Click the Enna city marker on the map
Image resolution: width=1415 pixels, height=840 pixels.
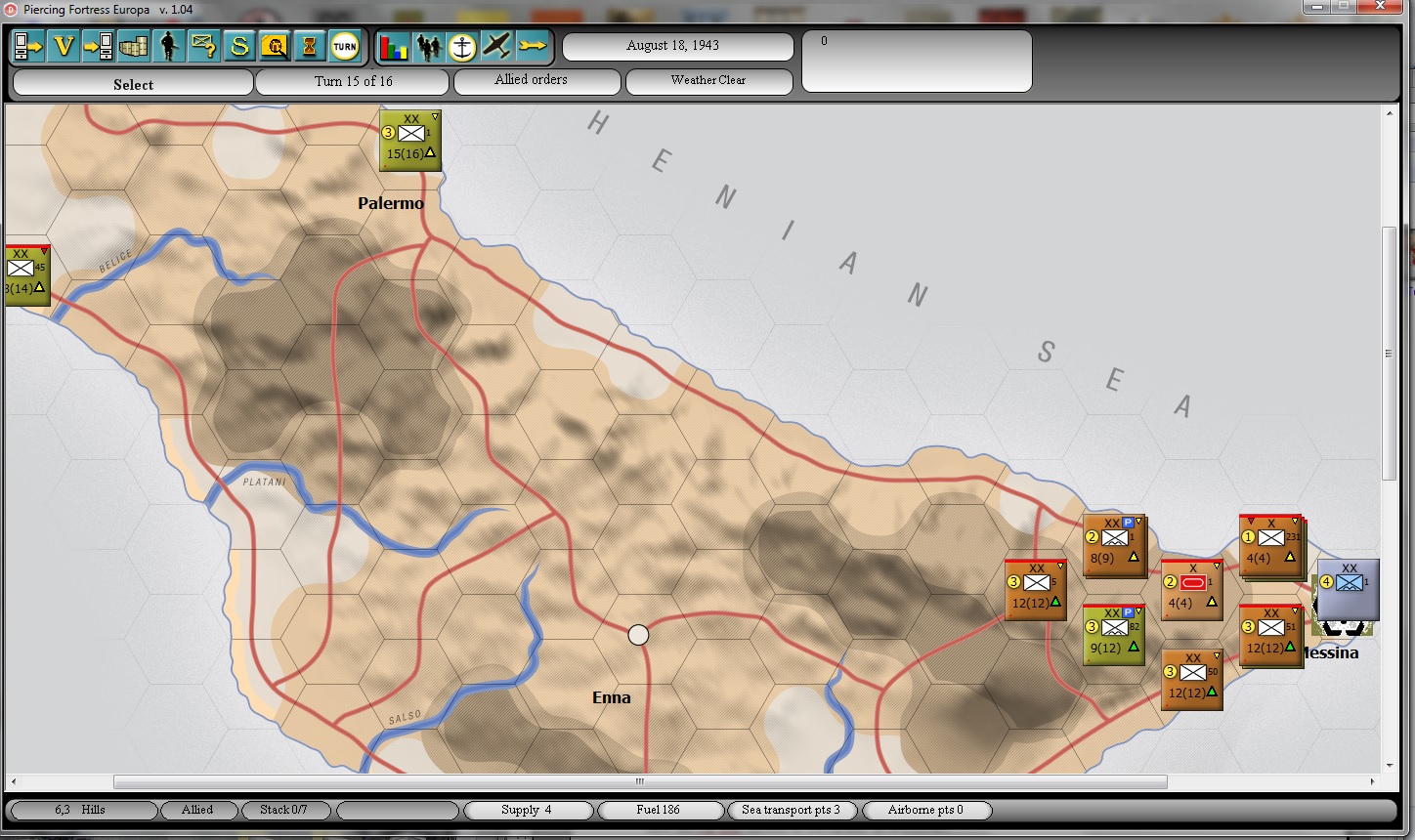pyautogui.click(x=638, y=635)
